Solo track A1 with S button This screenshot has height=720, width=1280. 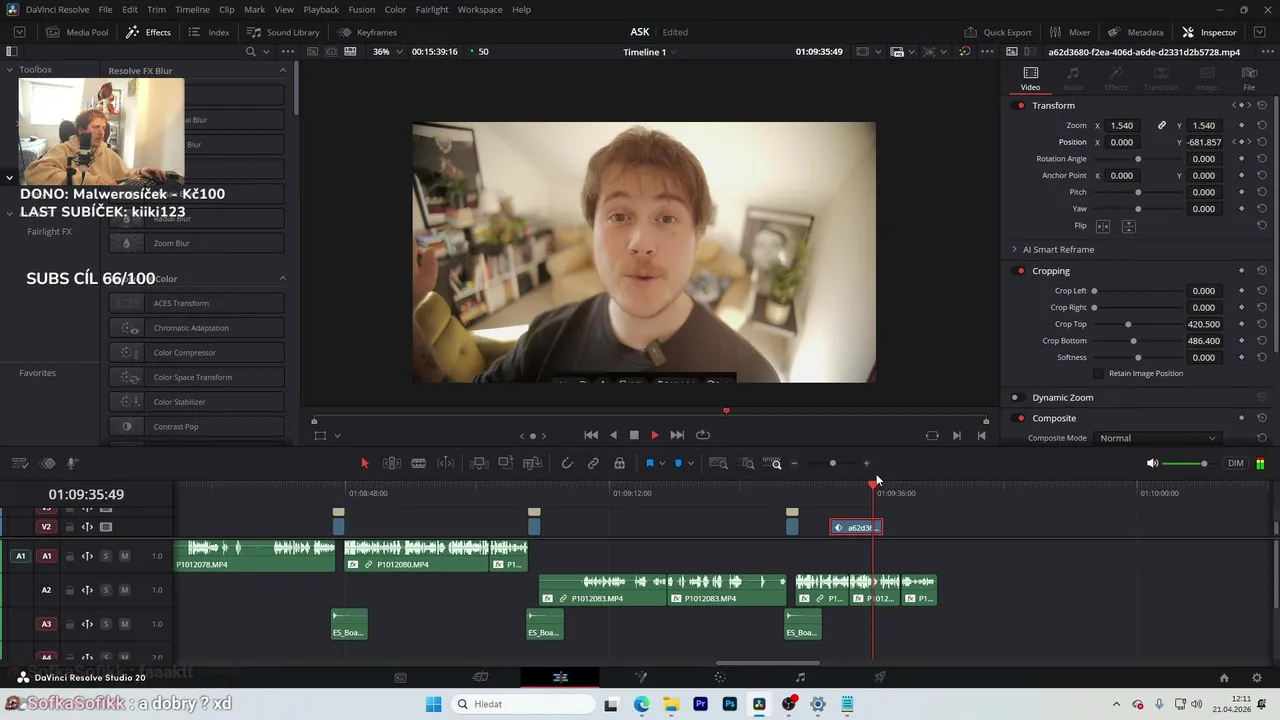[106, 556]
